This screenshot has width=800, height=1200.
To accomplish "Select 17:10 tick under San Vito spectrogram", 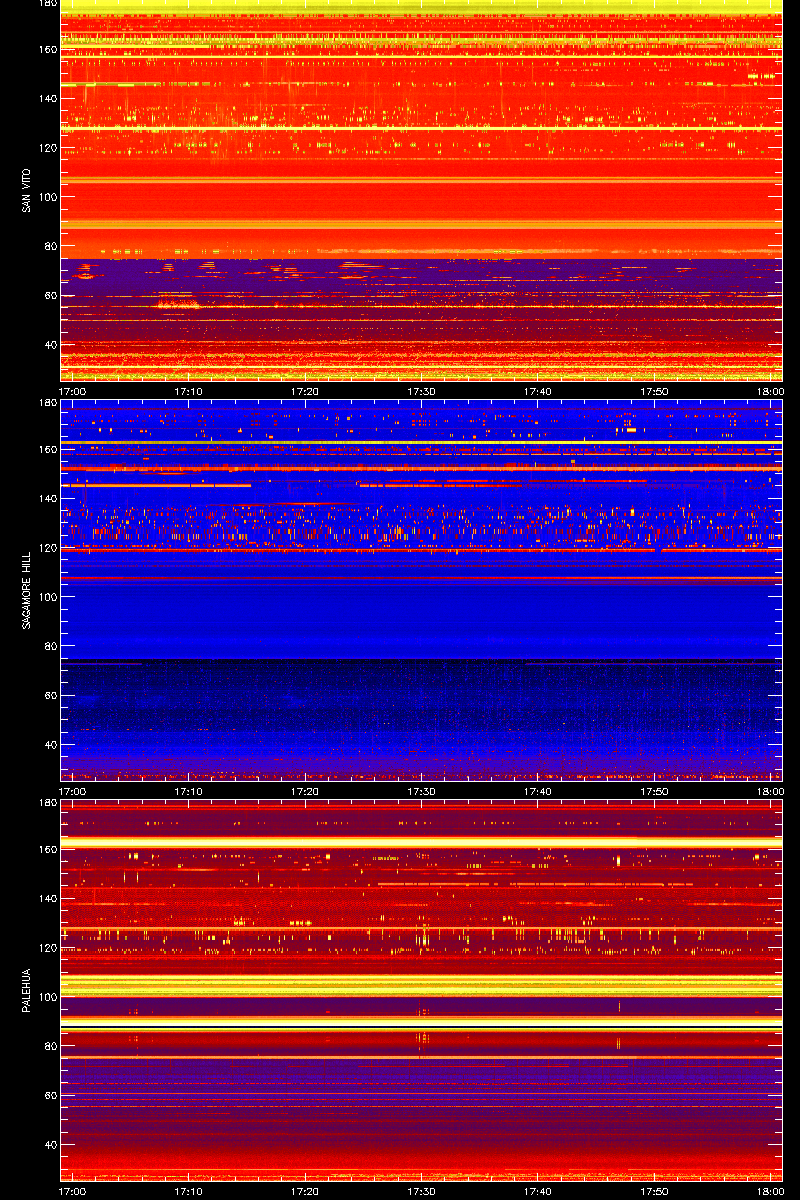I will click(189, 392).
